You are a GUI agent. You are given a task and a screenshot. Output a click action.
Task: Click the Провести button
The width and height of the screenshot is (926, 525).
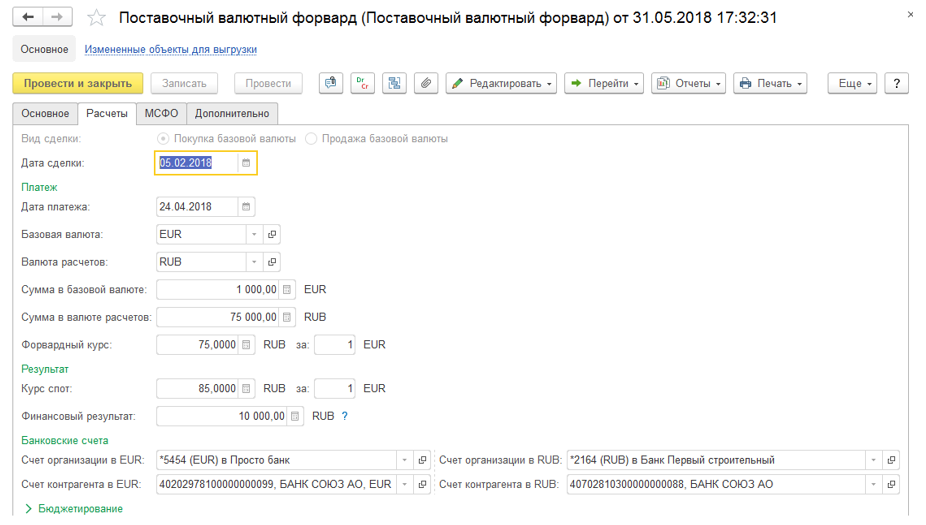point(268,83)
